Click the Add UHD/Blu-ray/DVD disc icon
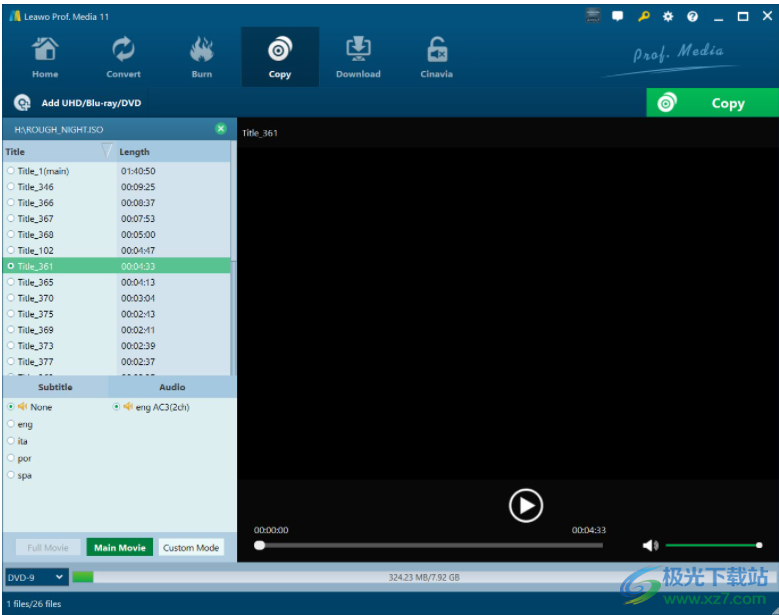The height and width of the screenshot is (615, 779). tap(22, 103)
